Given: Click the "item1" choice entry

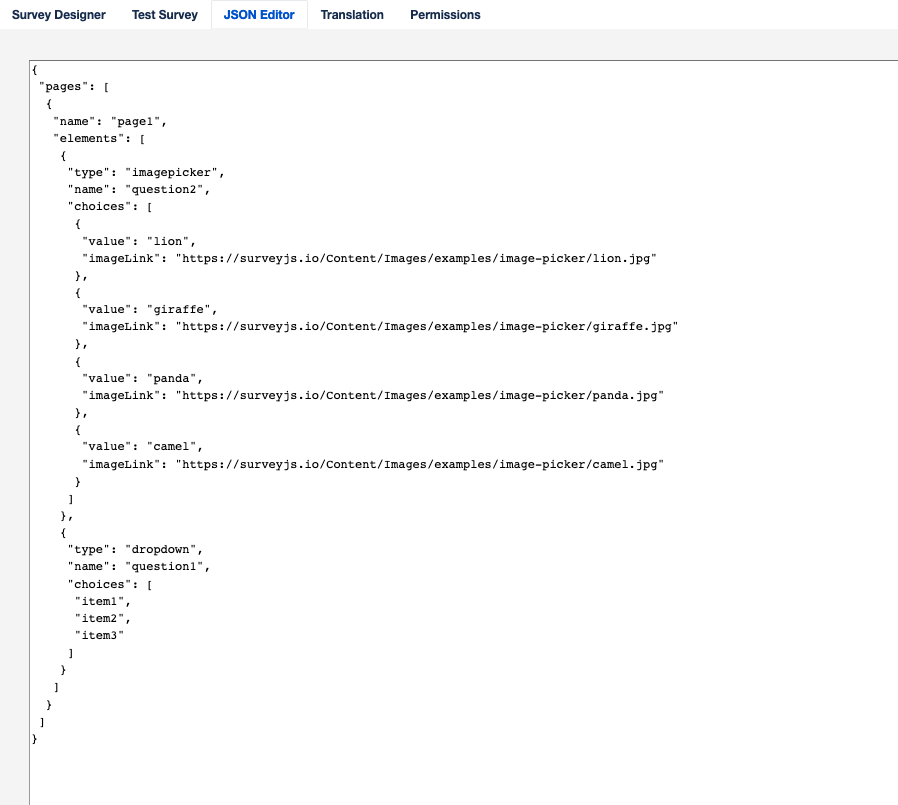Looking at the screenshot, I should (103, 601).
